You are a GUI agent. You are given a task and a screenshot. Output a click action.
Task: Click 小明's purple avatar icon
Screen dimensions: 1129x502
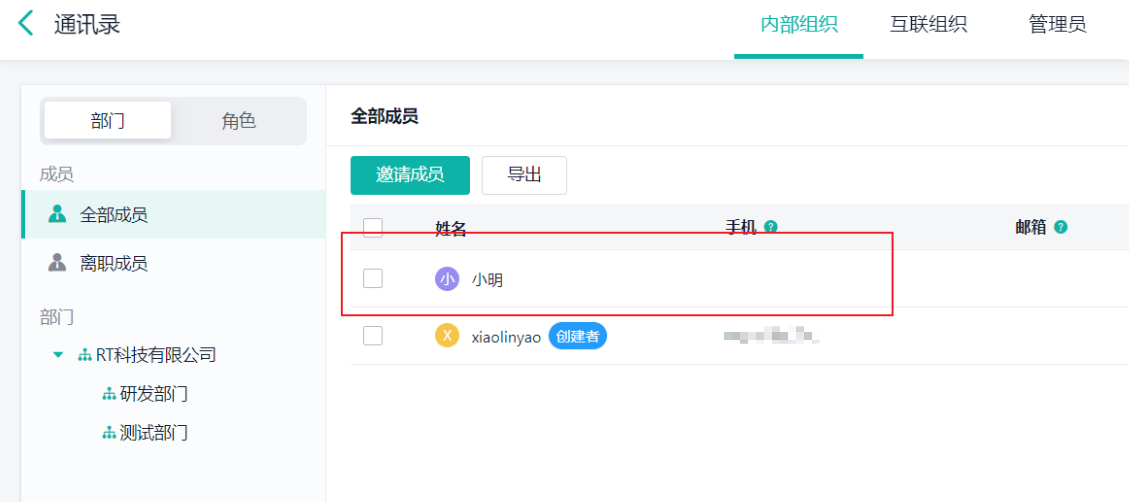coord(447,279)
